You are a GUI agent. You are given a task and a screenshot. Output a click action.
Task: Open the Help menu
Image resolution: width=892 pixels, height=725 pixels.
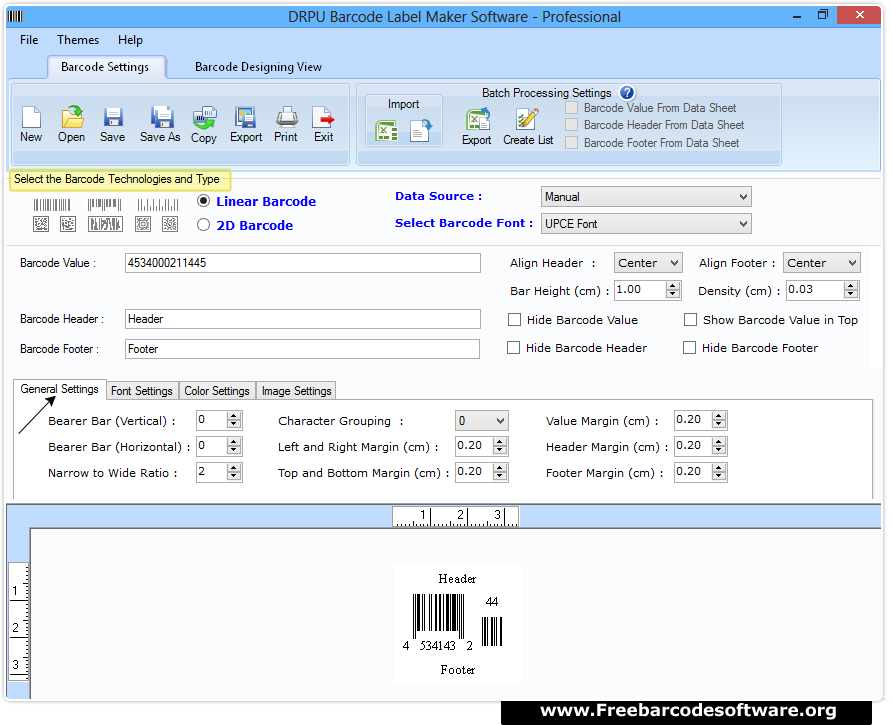[x=130, y=40]
